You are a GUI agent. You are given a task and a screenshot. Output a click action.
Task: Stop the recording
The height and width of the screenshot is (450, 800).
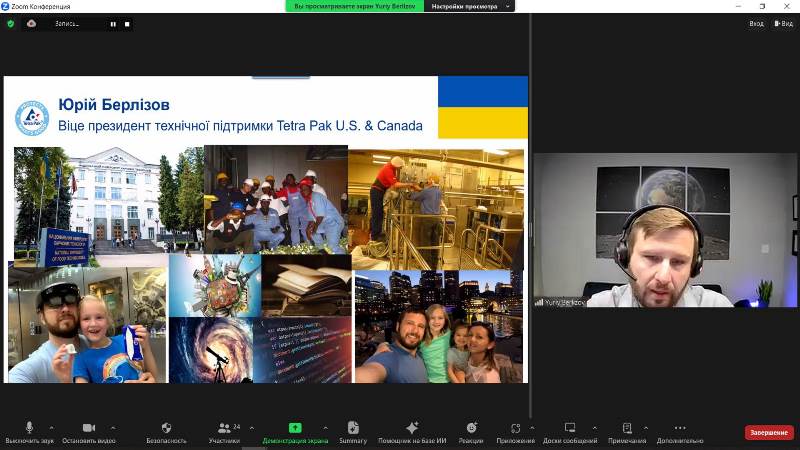127,24
